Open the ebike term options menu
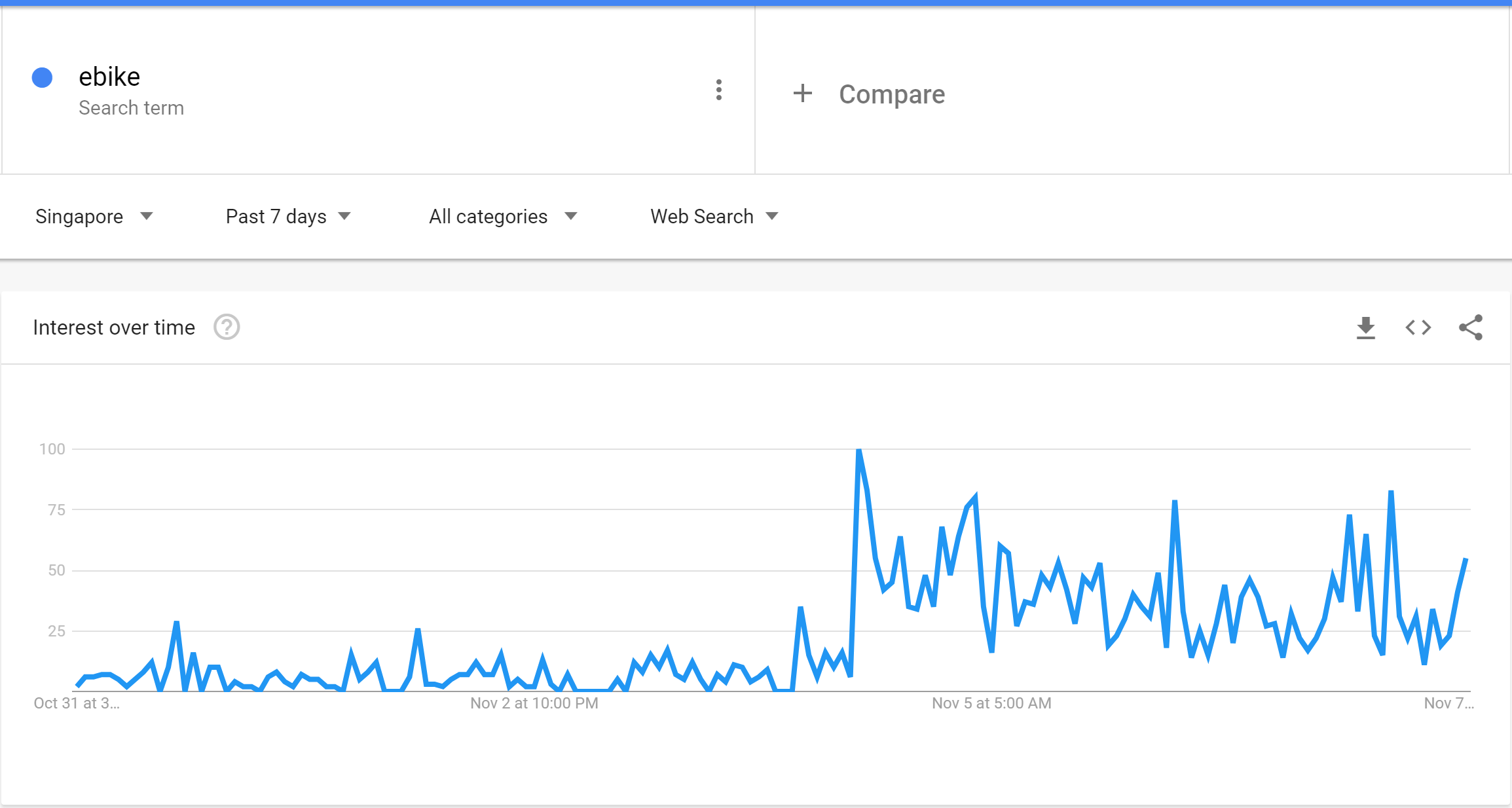The width and height of the screenshot is (1512, 808). pos(718,90)
